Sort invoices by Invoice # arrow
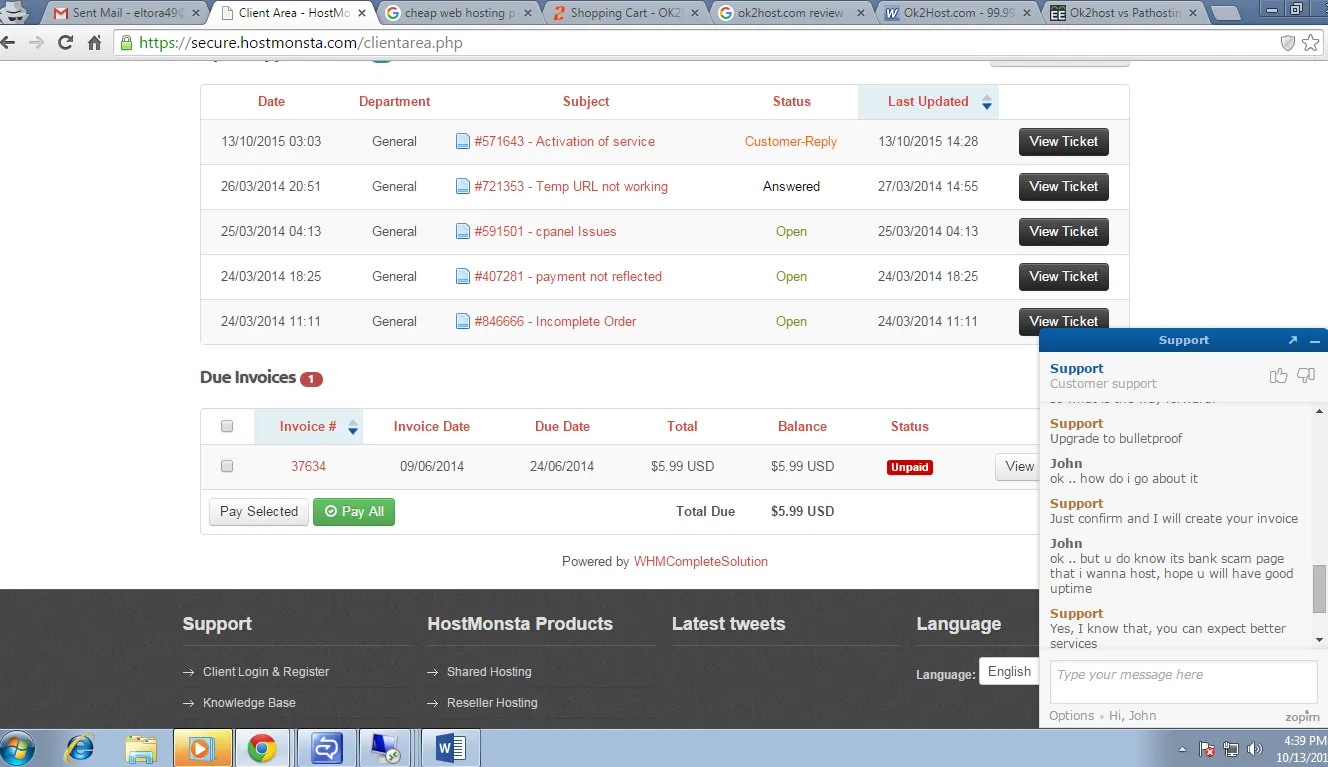This screenshot has width=1328, height=767. 353,427
